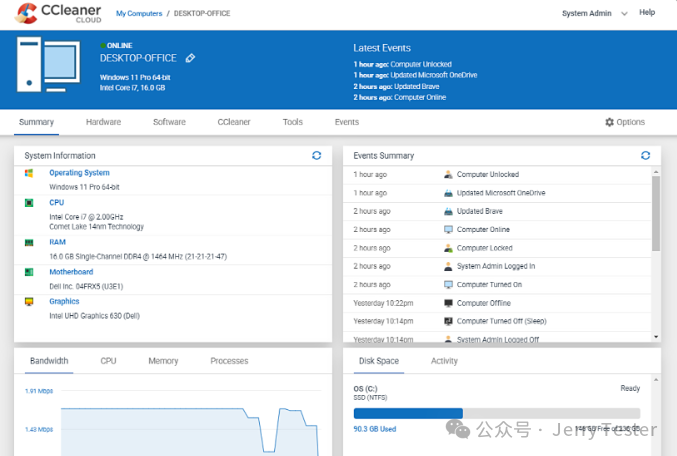677x456 pixels.
Task: Click the desktop computer image in header
Action: click(x=48, y=65)
